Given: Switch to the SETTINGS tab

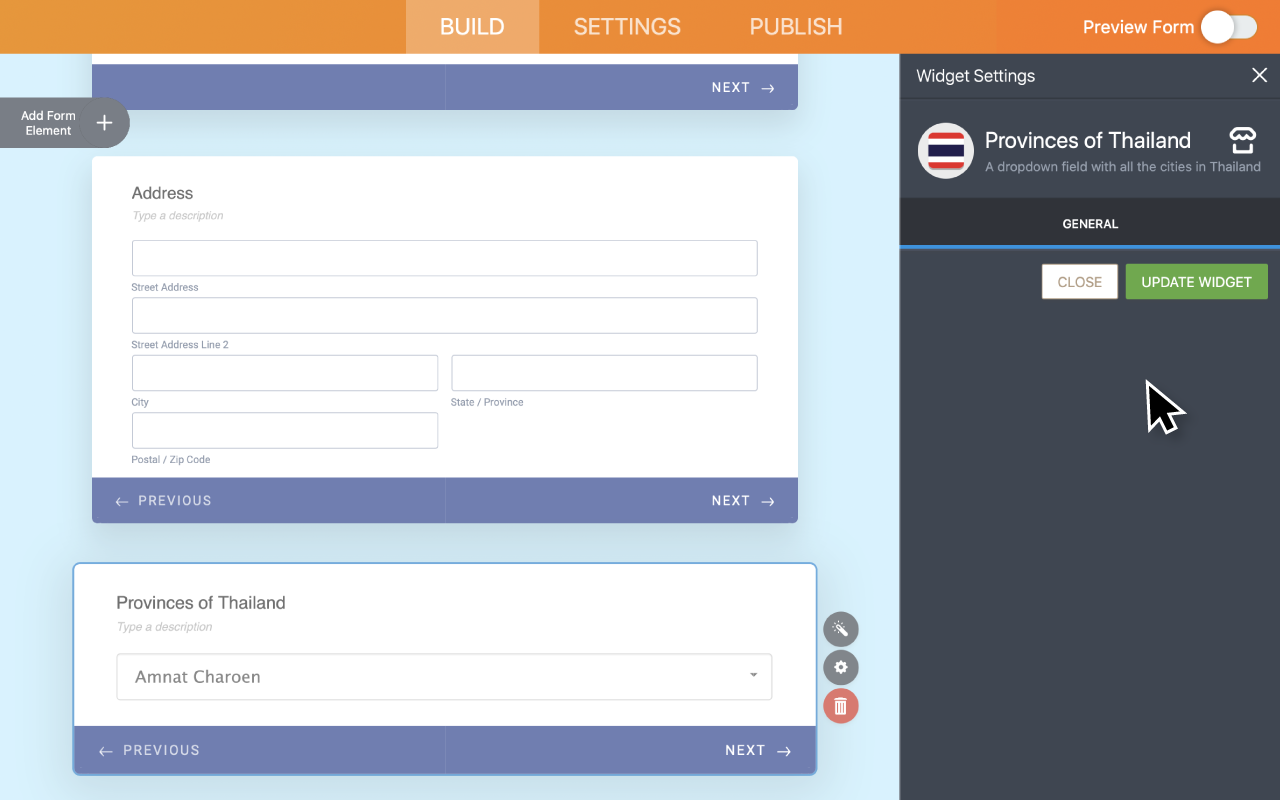Looking at the screenshot, I should (627, 27).
